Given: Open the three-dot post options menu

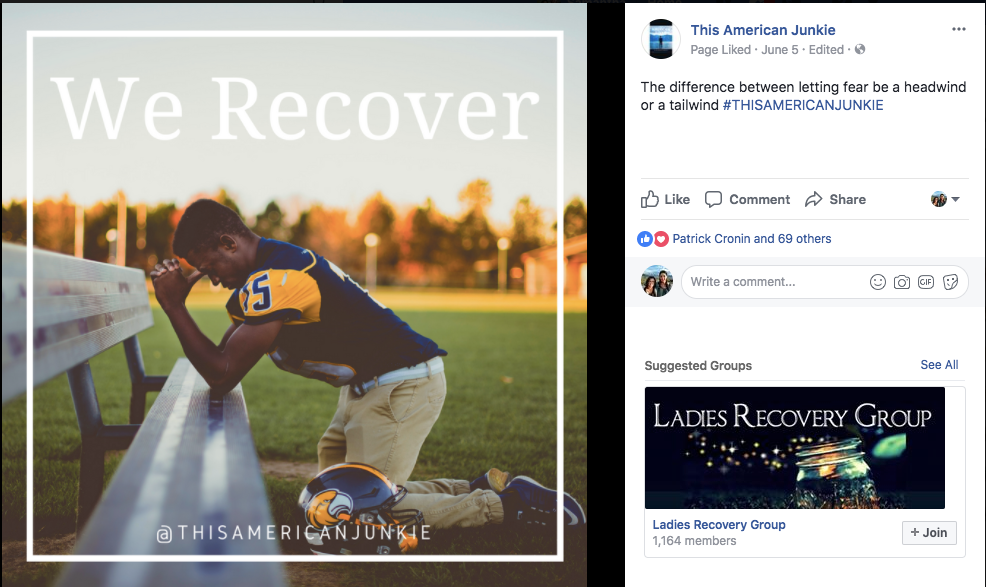Looking at the screenshot, I should [x=958, y=29].
